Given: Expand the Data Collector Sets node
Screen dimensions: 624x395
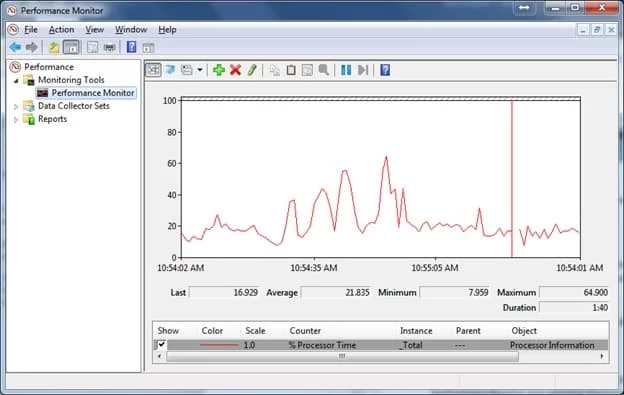Looking at the screenshot, I should click(16, 107).
